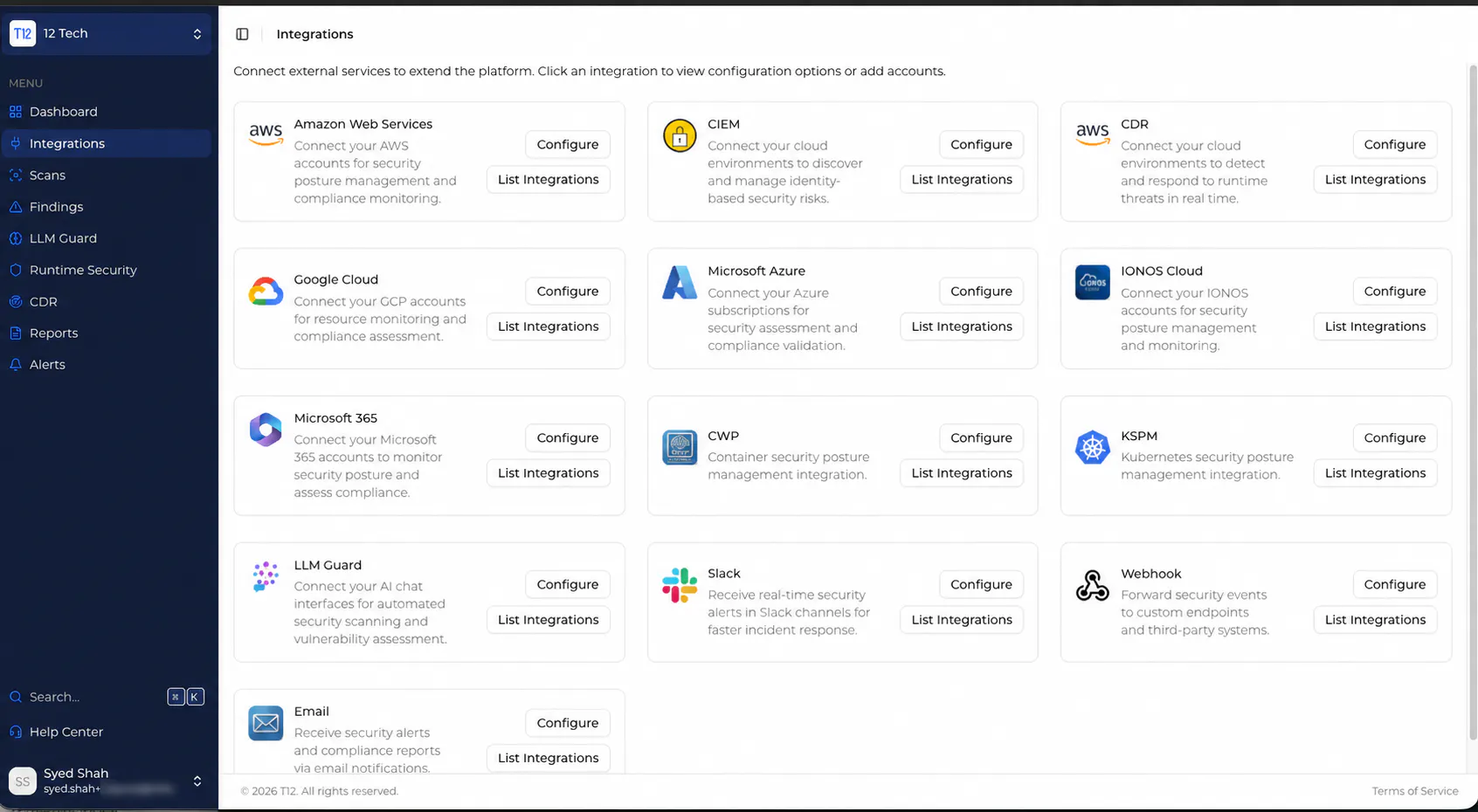This screenshot has width=1478, height=812.
Task: Click the Google Cloud logo
Action: [x=266, y=291]
